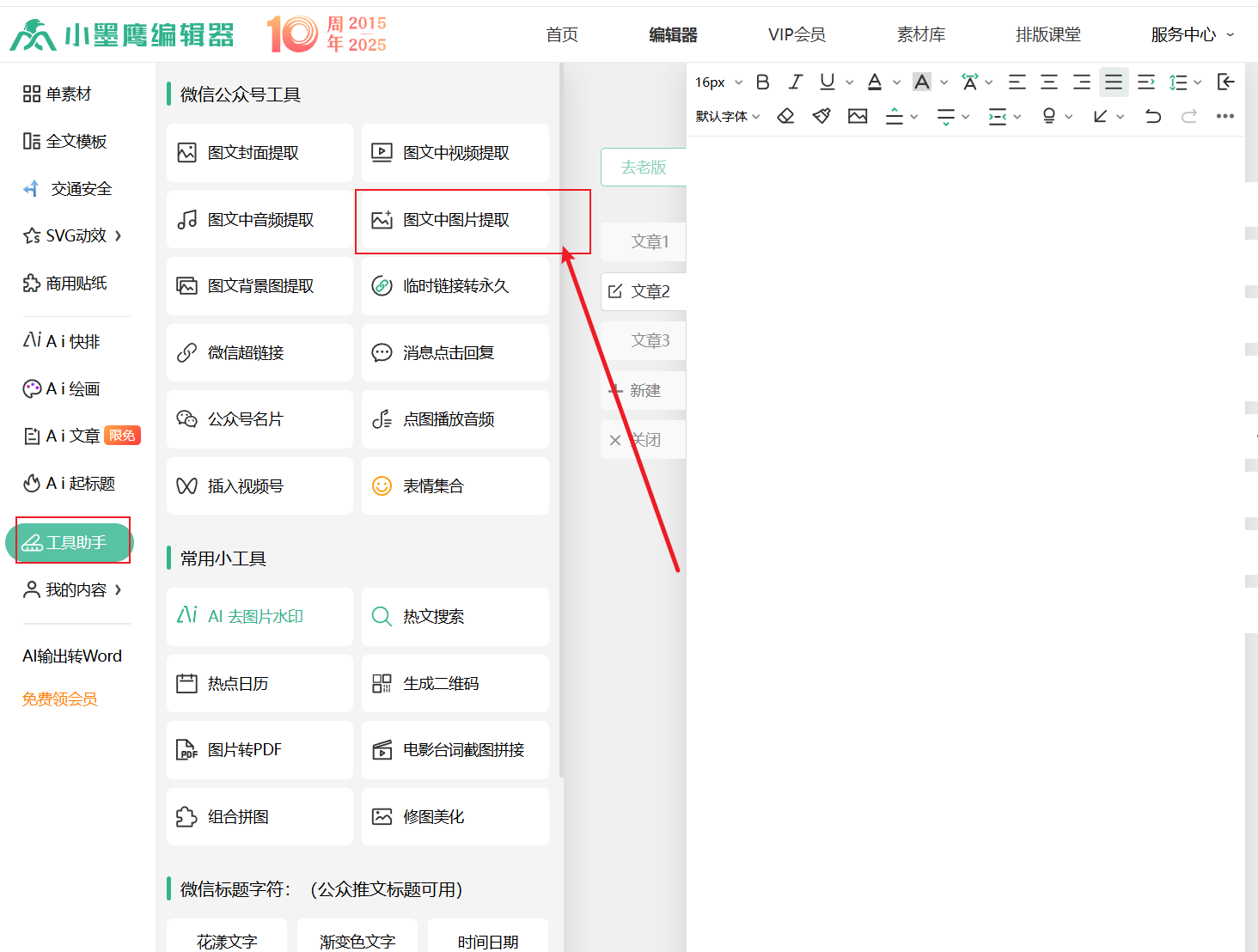Undo the last edit
1258x952 pixels.
point(1152,116)
